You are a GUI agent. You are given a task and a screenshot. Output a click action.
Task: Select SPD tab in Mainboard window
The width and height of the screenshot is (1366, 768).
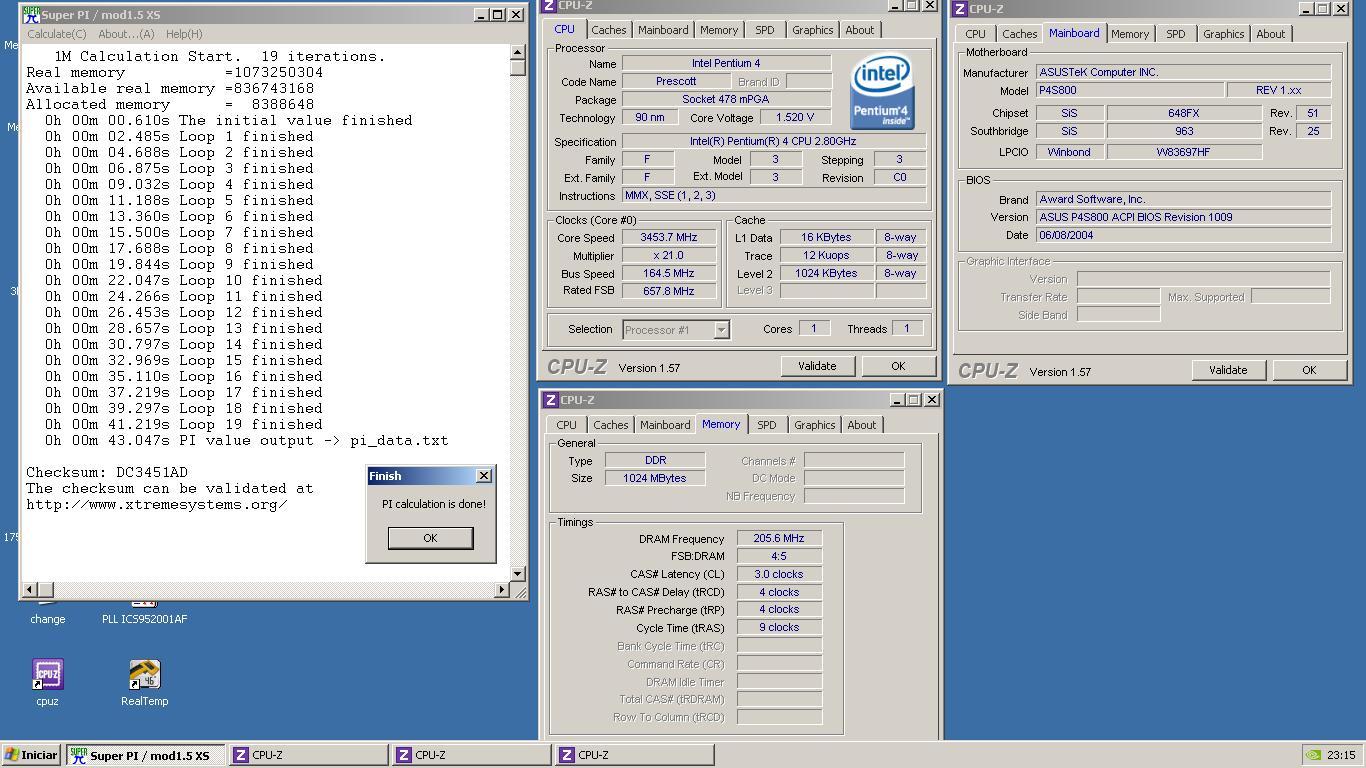1176,34
